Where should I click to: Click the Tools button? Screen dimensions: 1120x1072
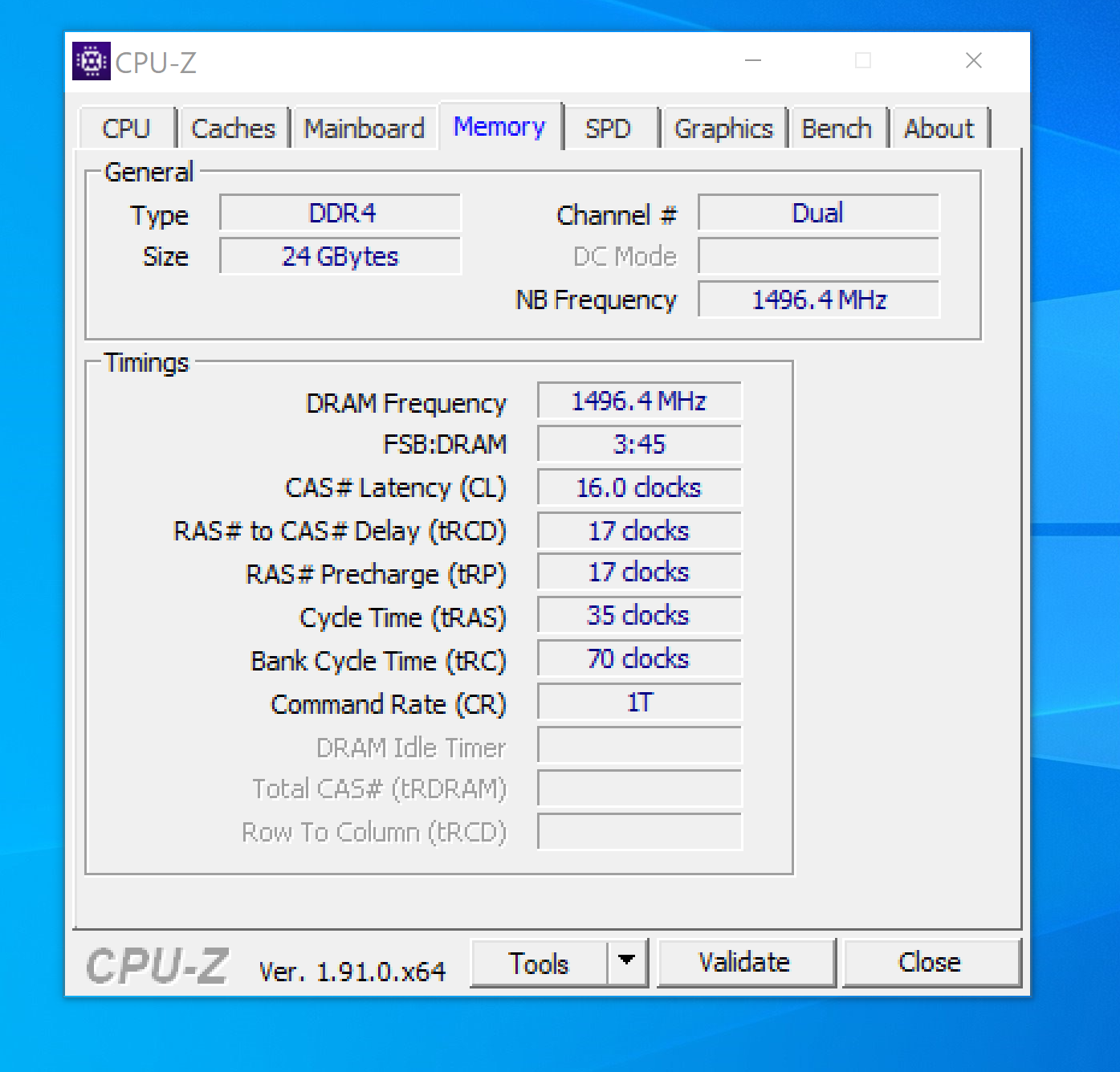click(539, 962)
